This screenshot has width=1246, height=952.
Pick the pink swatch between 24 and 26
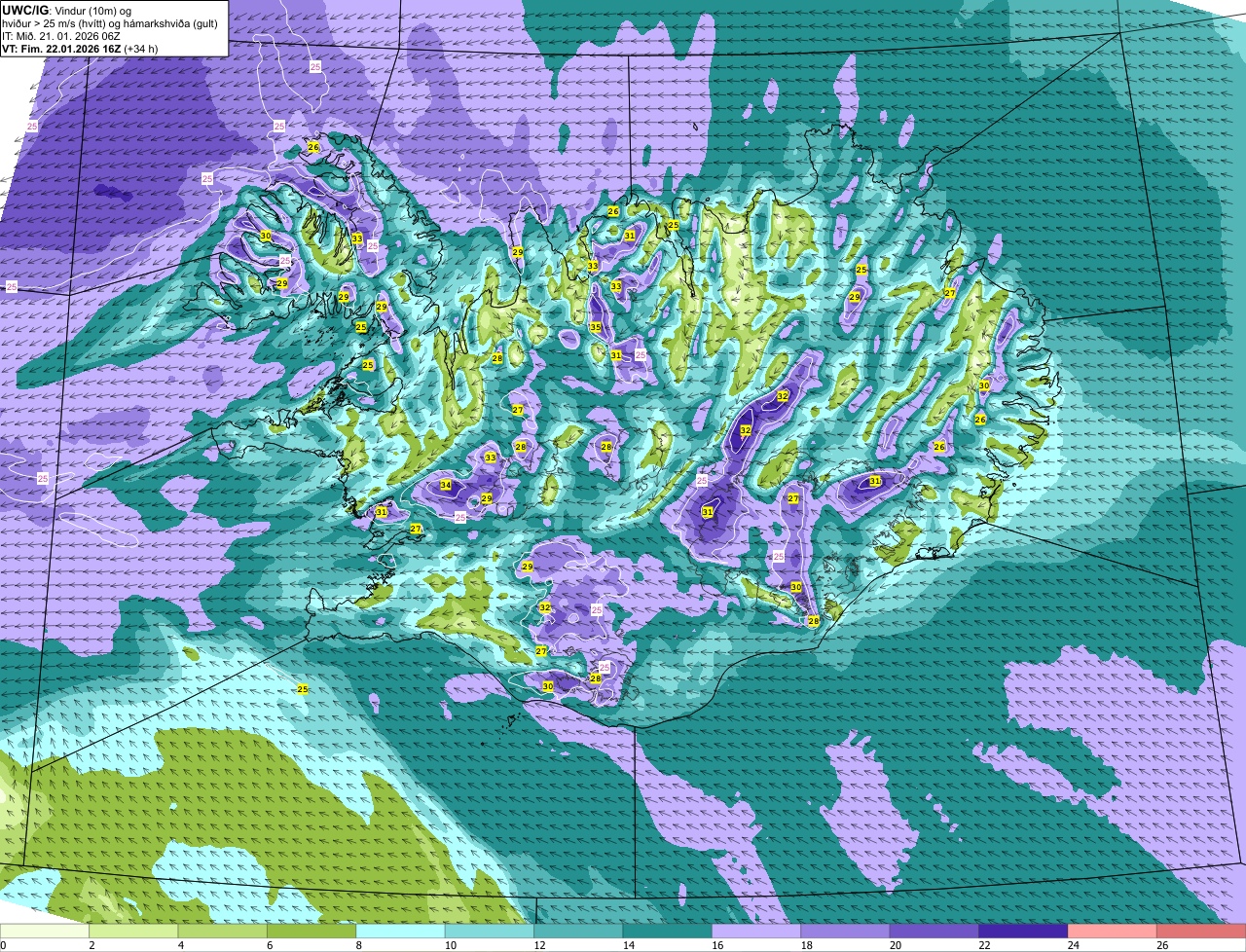coord(1113,932)
